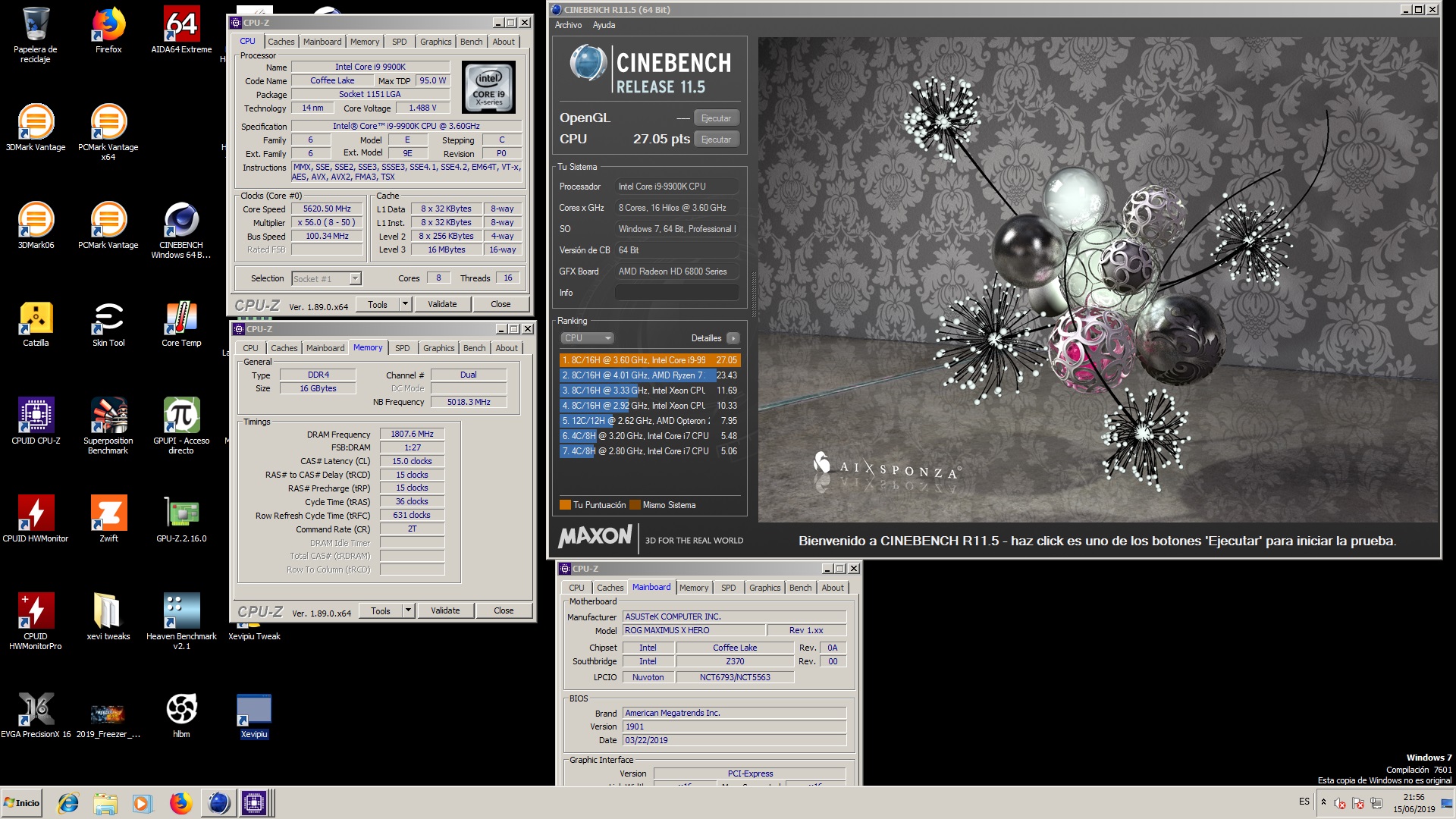This screenshot has width=1456, height=819.
Task: Switch to Caches tab in CPU-Z CPU window
Action: point(281,42)
